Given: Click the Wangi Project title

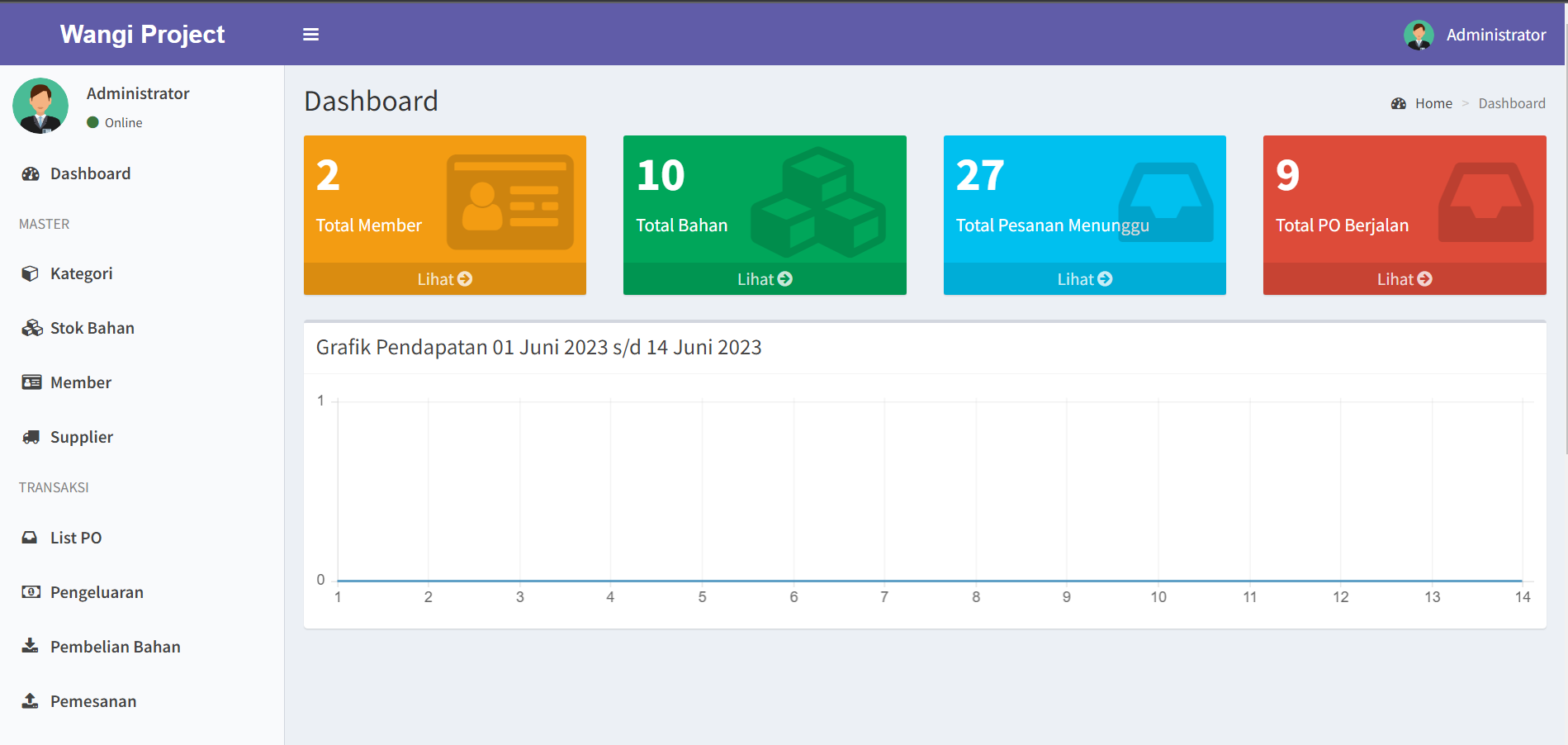Looking at the screenshot, I should coord(141,34).
